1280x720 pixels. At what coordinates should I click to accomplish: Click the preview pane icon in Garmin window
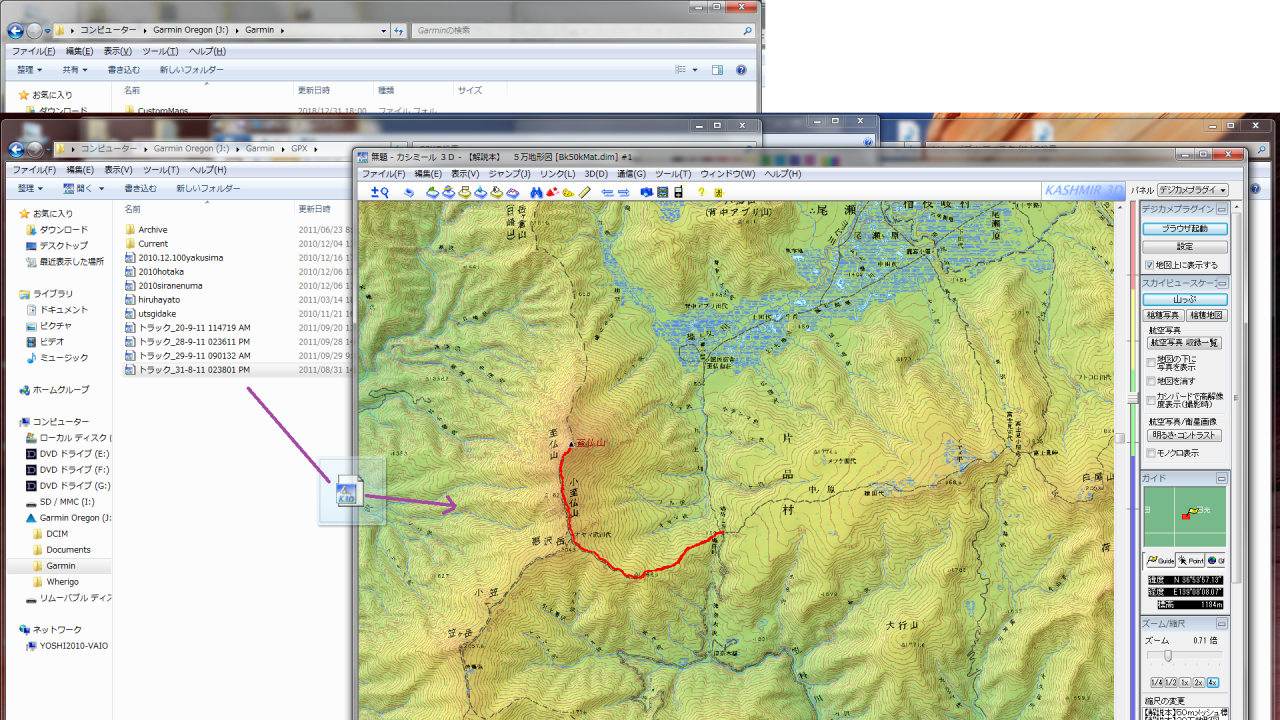pyautogui.click(x=717, y=70)
